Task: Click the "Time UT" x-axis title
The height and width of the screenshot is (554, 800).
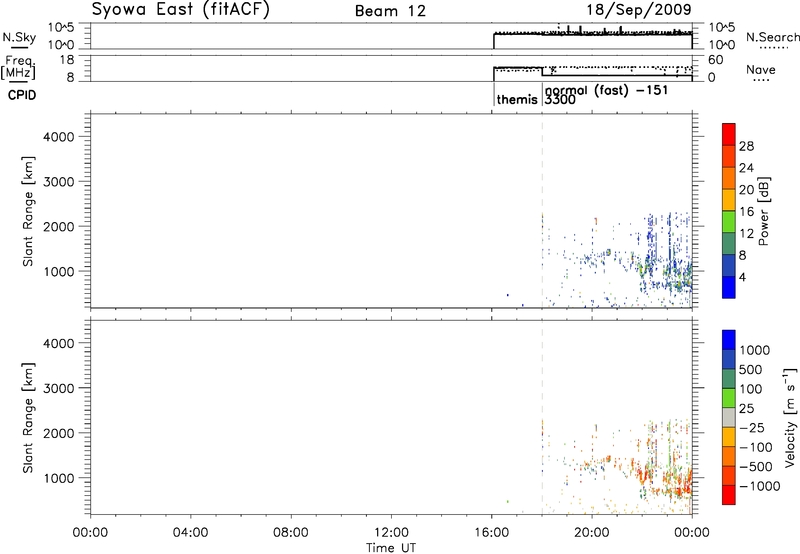Action: (391, 548)
